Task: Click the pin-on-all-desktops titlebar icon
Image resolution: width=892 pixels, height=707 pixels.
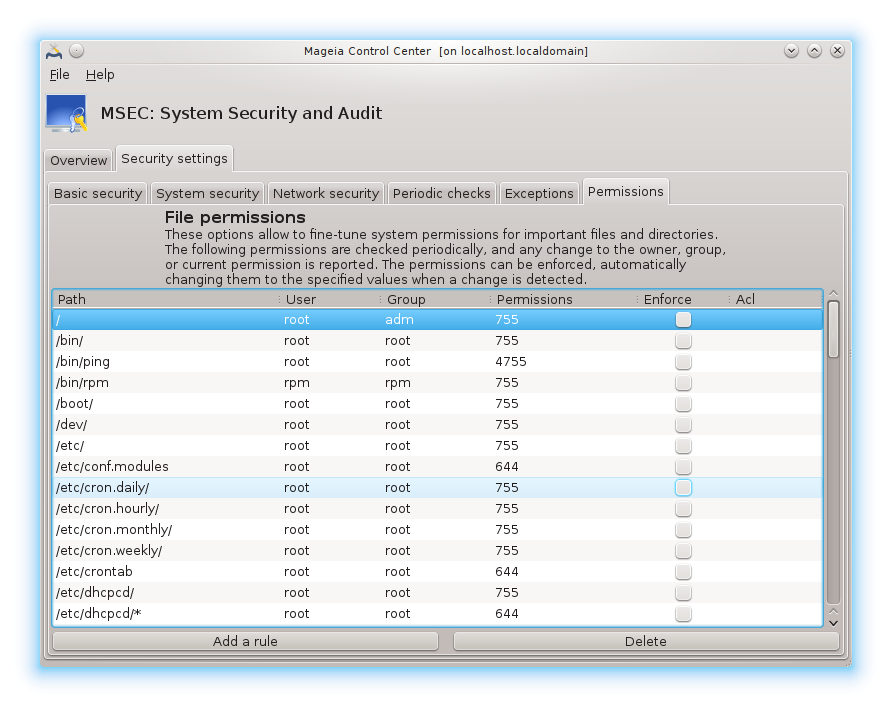Action: click(x=77, y=50)
